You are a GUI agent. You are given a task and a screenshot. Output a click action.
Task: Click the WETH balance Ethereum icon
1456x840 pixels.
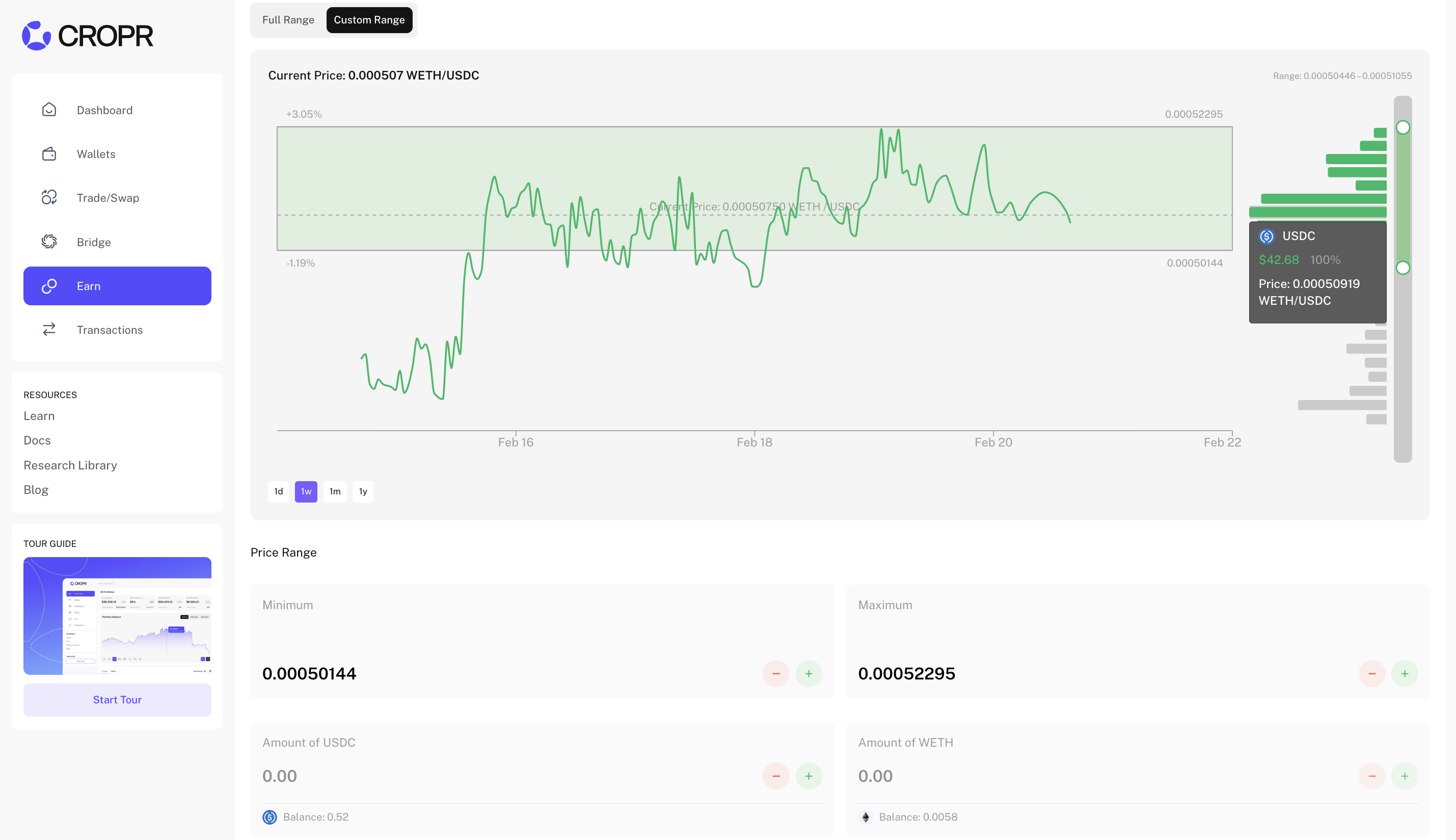[x=865, y=817]
